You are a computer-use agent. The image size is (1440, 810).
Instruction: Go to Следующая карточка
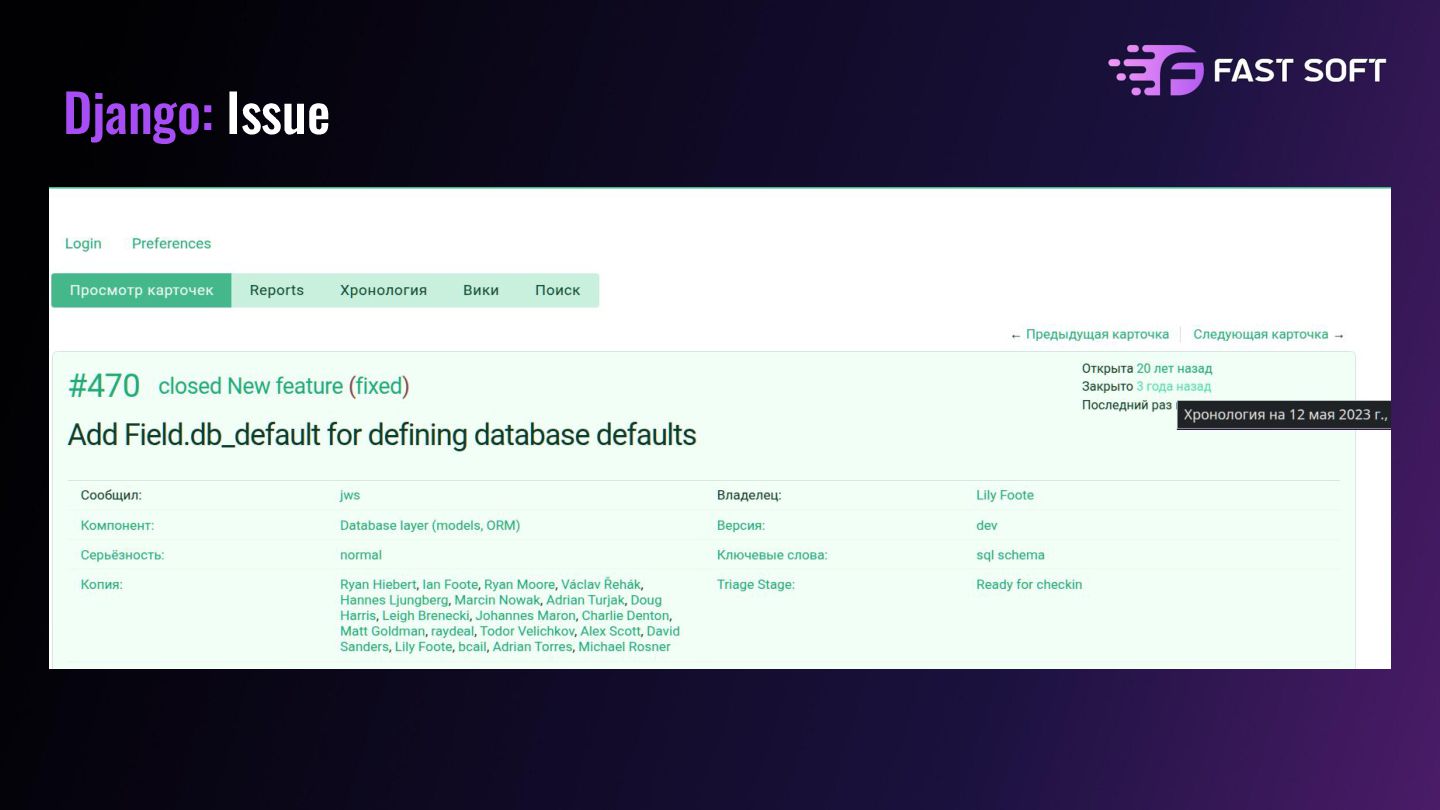coord(1260,334)
